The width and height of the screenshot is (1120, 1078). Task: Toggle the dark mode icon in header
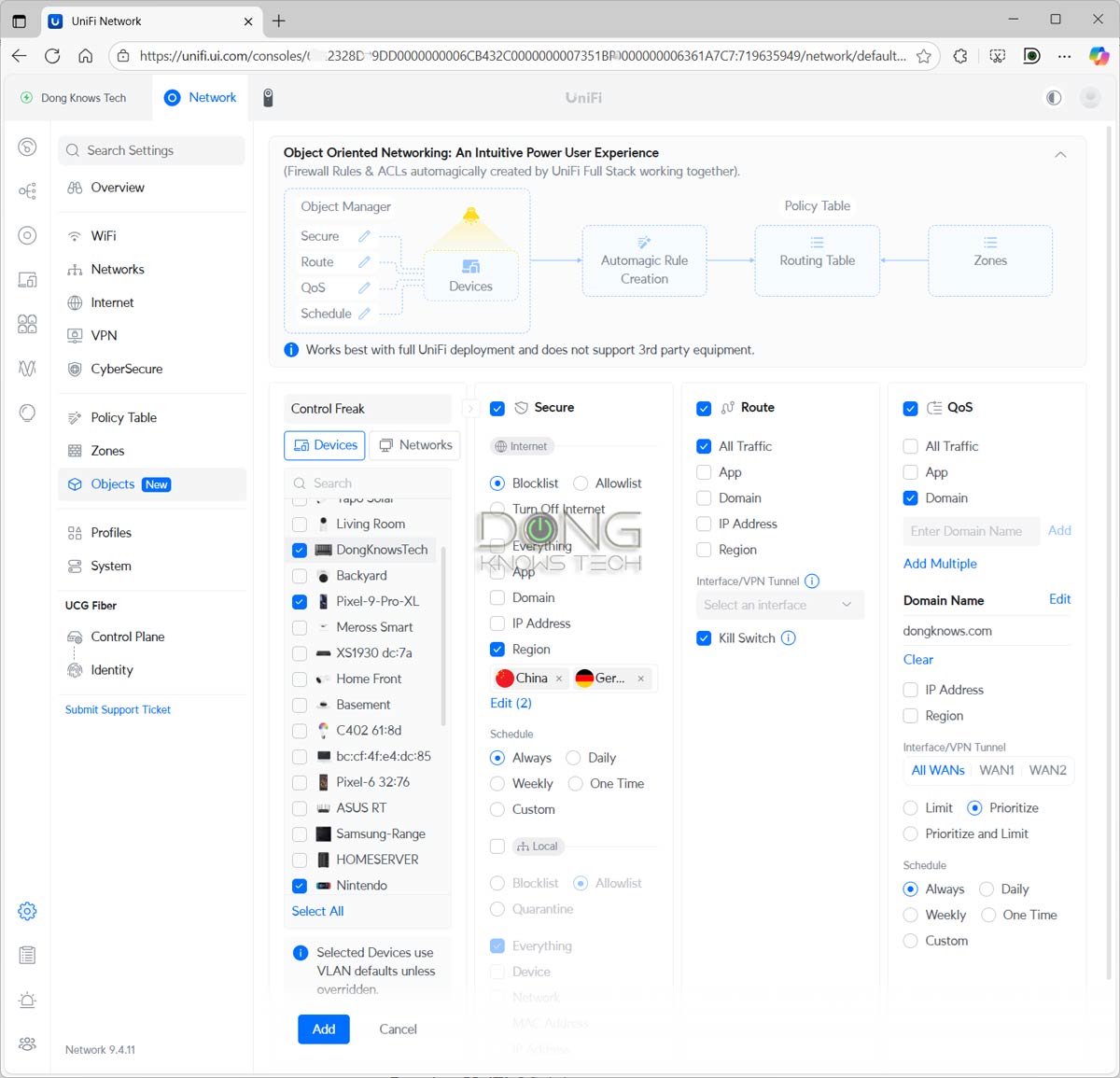(1054, 97)
